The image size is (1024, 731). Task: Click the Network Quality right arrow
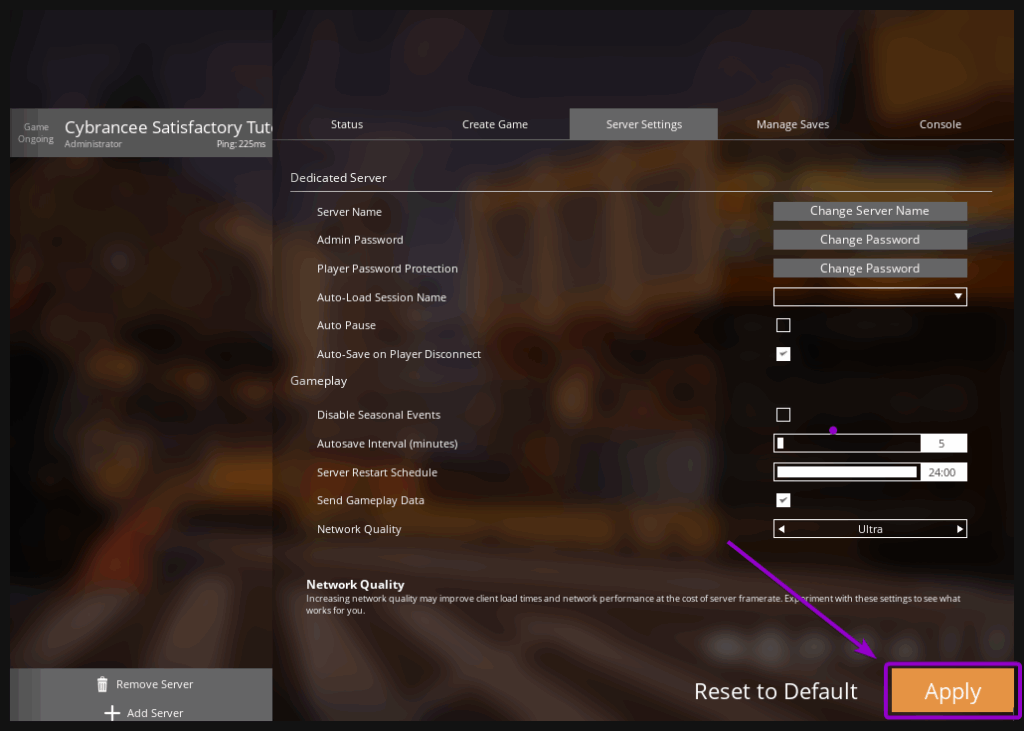coord(959,529)
